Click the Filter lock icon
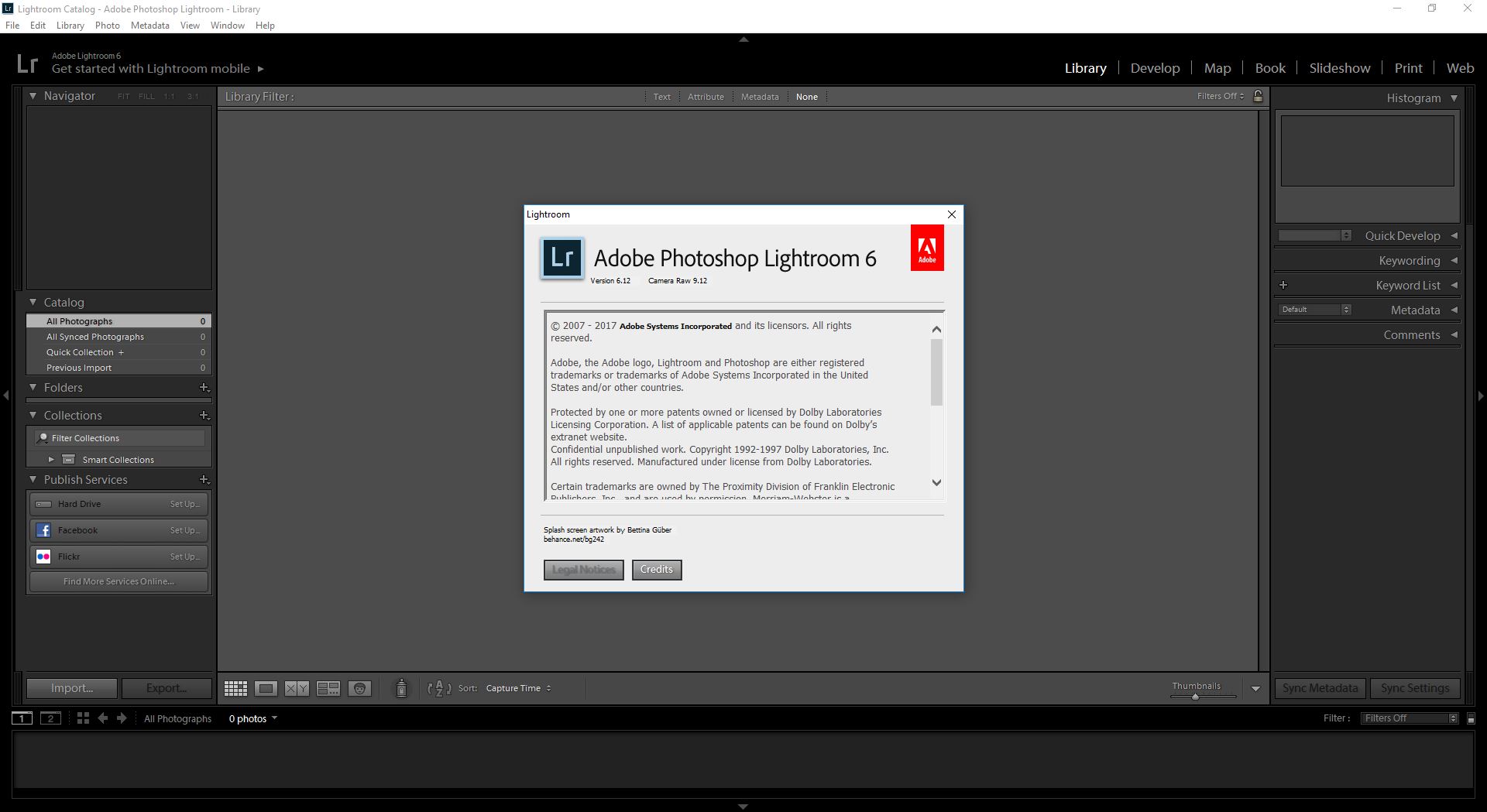This screenshot has width=1487, height=812. (x=1258, y=96)
